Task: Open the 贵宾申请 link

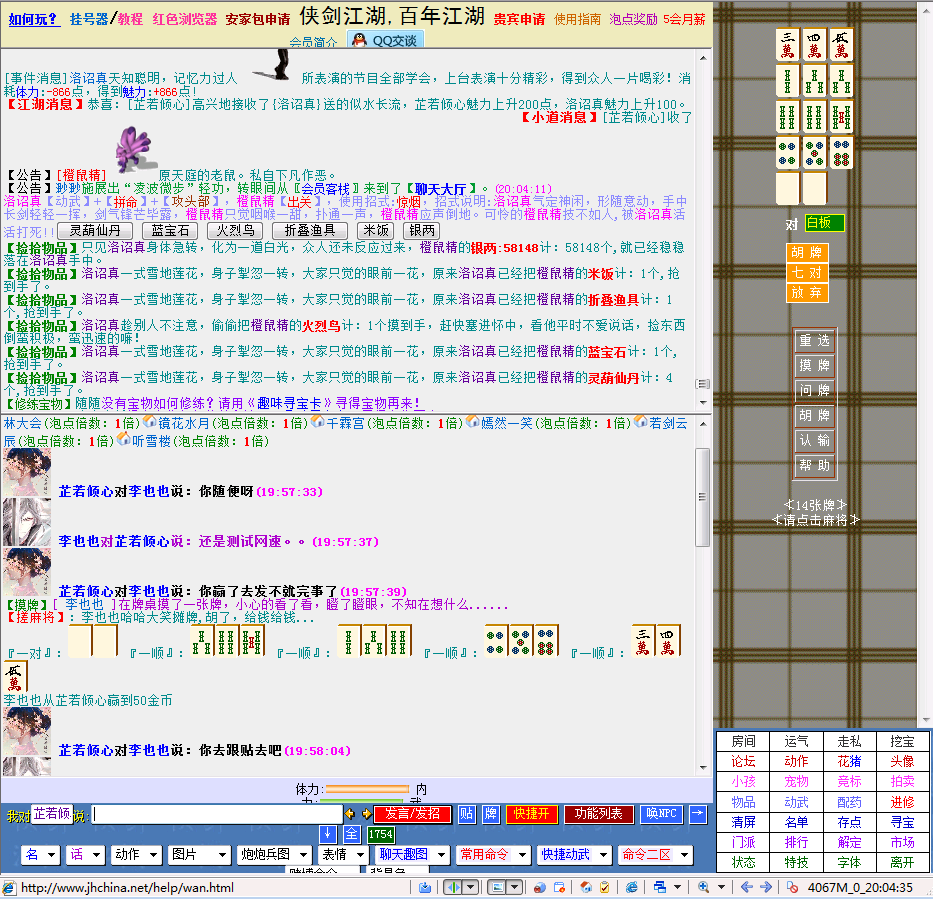Action: pyautogui.click(x=519, y=20)
